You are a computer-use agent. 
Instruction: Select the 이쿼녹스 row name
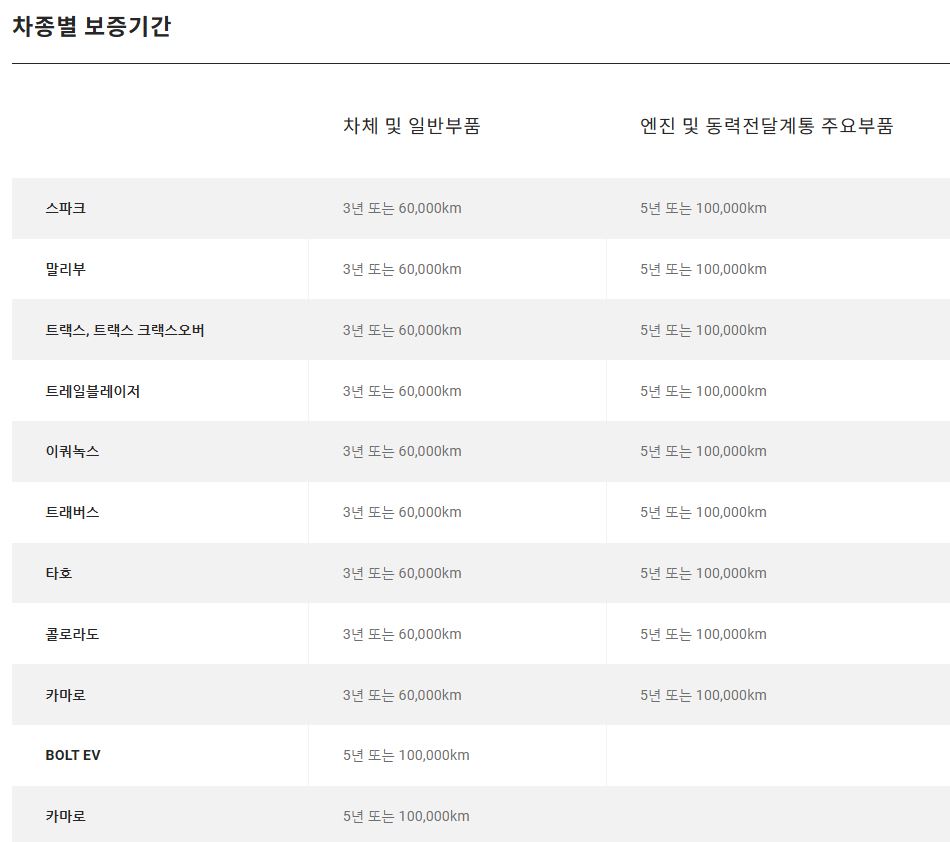coord(72,451)
